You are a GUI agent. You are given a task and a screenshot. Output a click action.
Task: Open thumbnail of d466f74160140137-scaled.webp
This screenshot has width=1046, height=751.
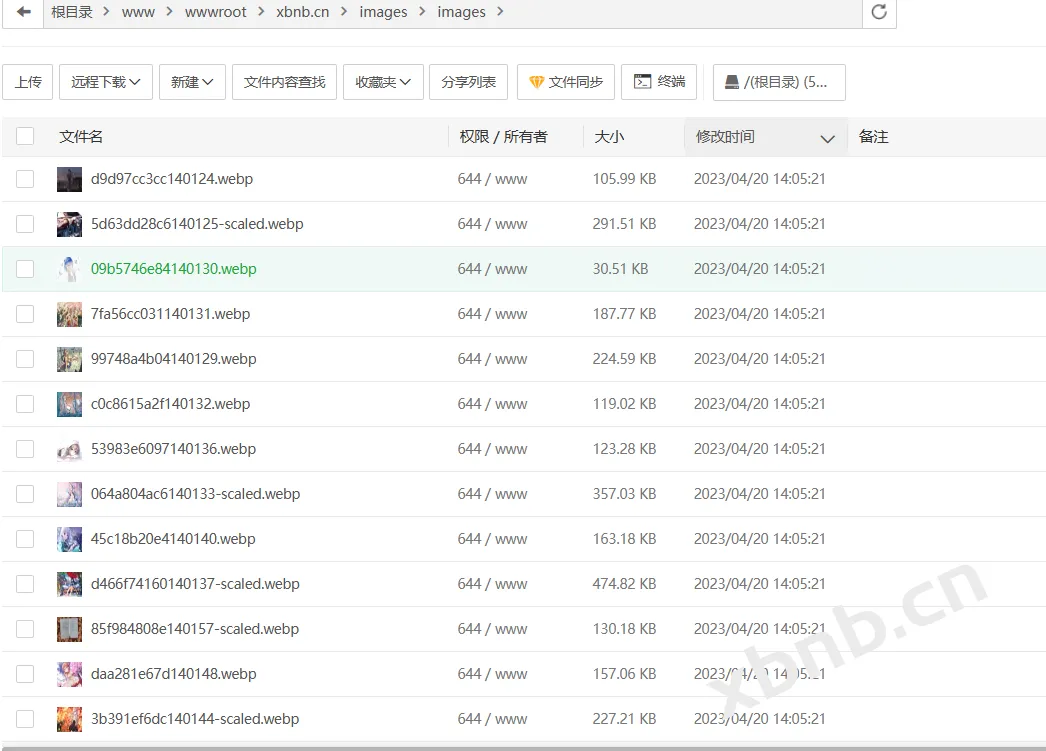[69, 584]
